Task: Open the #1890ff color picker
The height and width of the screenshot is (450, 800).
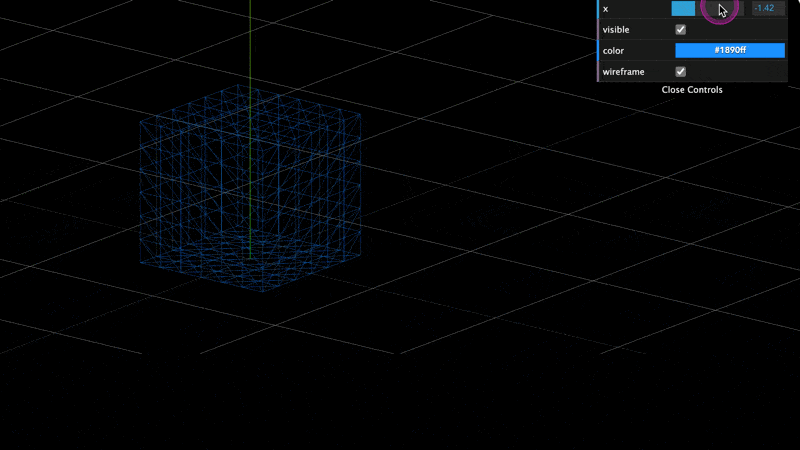Action: point(729,50)
